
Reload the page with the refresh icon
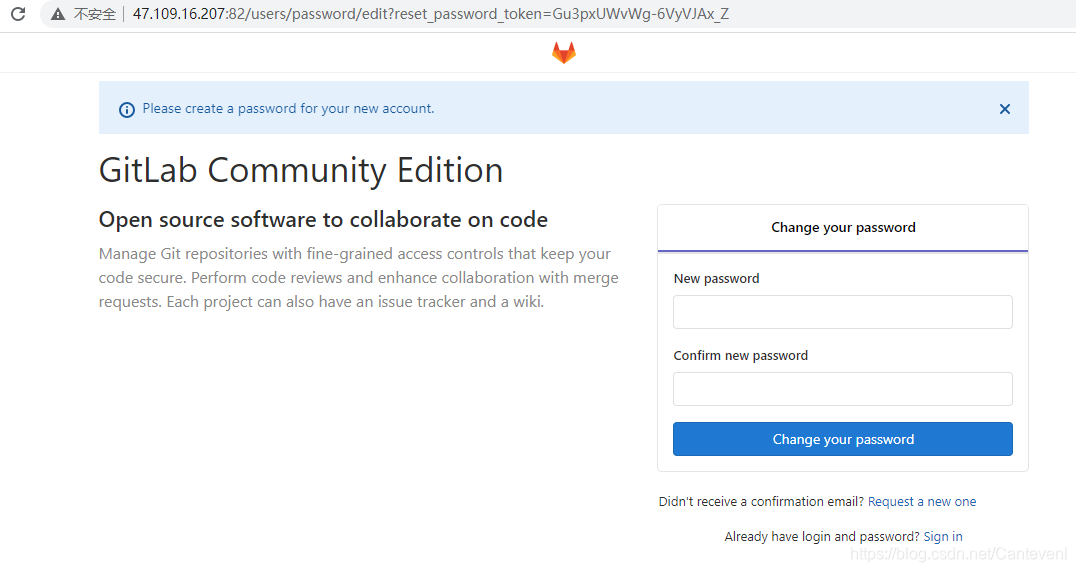point(19,14)
